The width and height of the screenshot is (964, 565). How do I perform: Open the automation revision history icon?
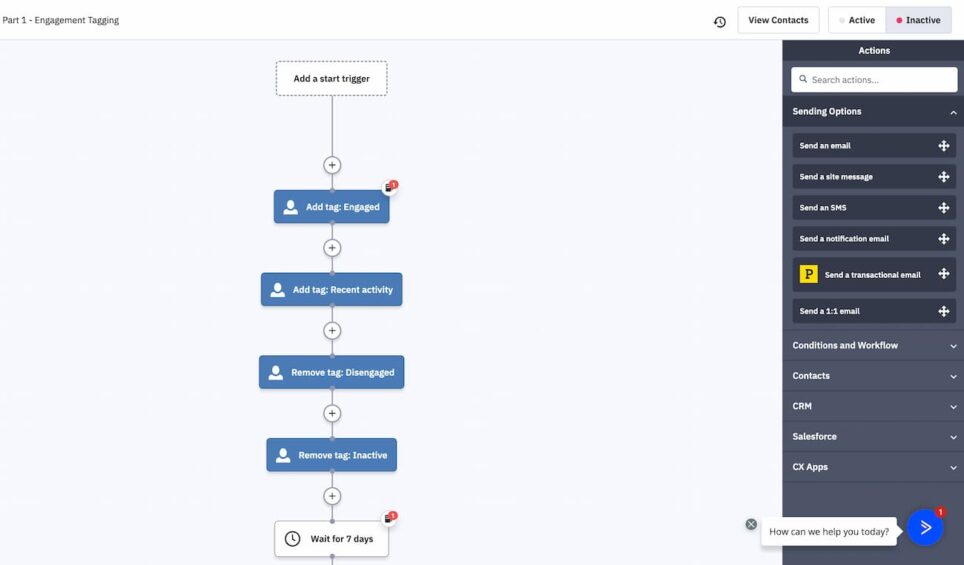[719, 21]
